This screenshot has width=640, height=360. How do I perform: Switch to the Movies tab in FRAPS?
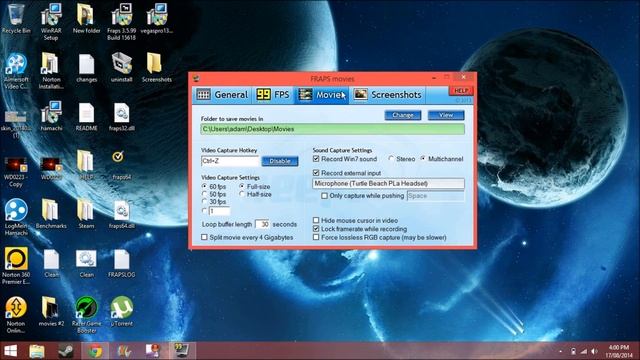click(322, 95)
